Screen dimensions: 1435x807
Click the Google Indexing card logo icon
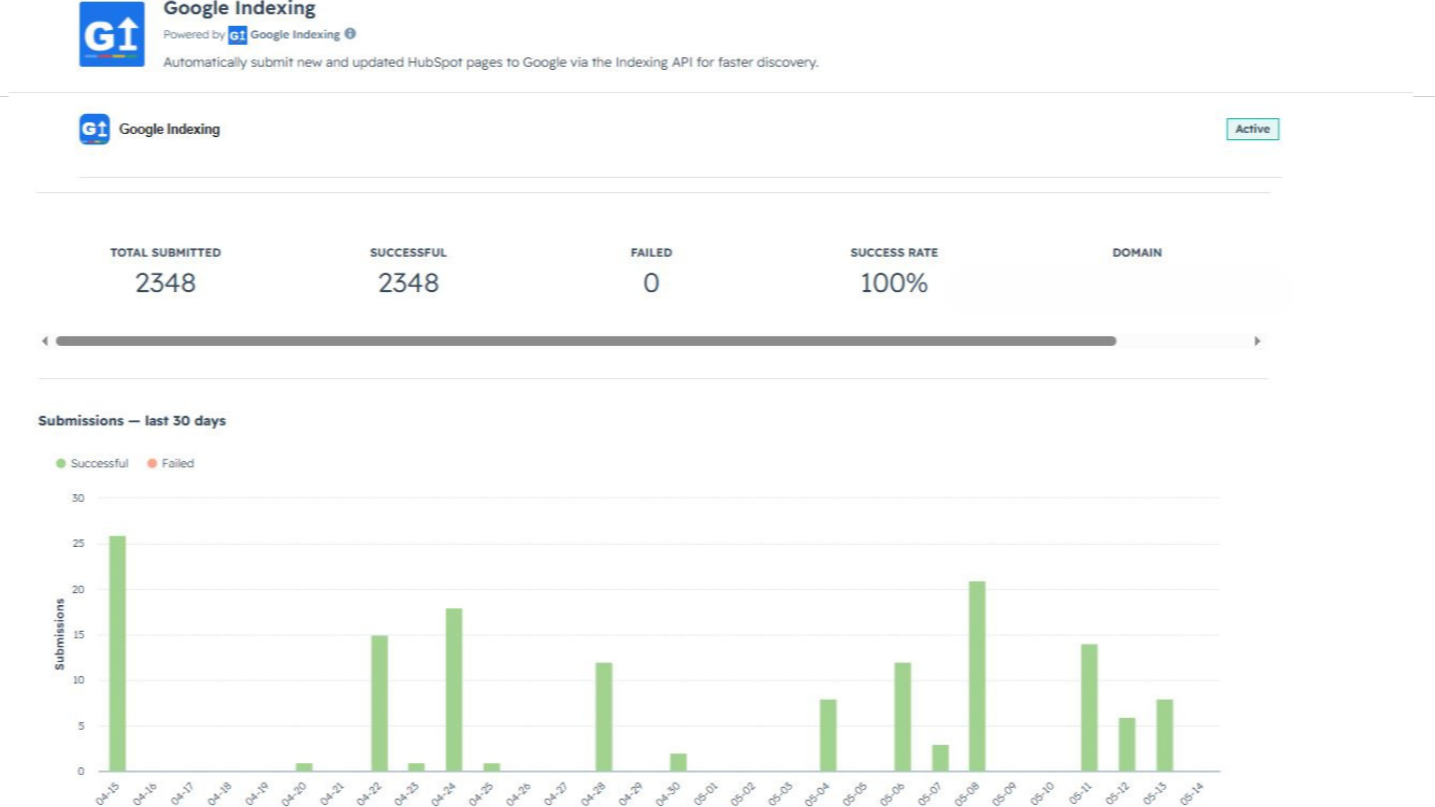coord(94,129)
